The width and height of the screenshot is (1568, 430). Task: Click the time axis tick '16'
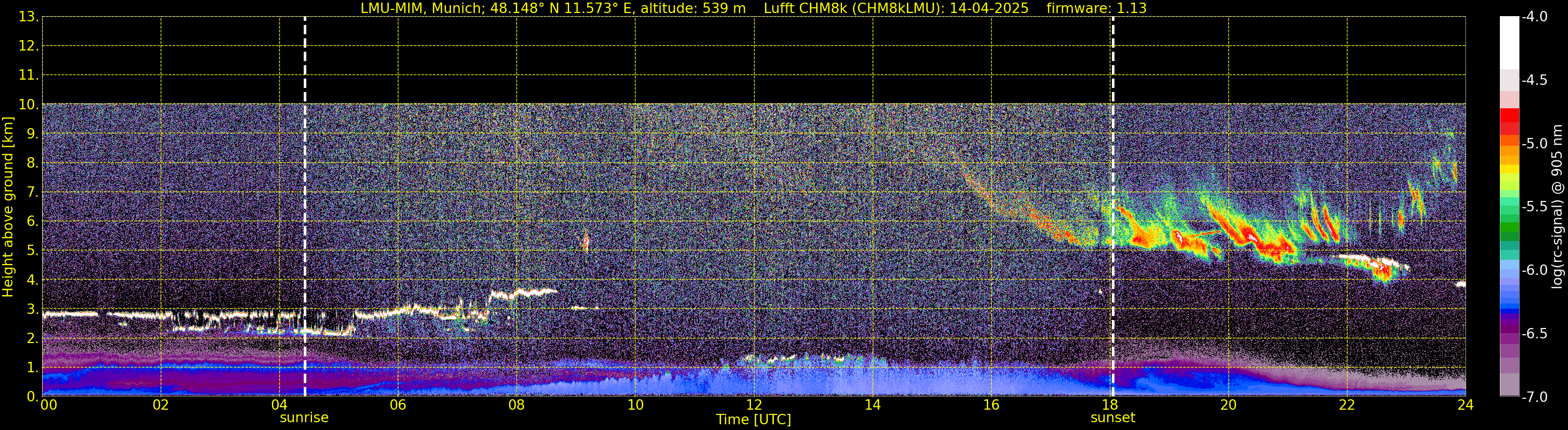[x=991, y=405]
